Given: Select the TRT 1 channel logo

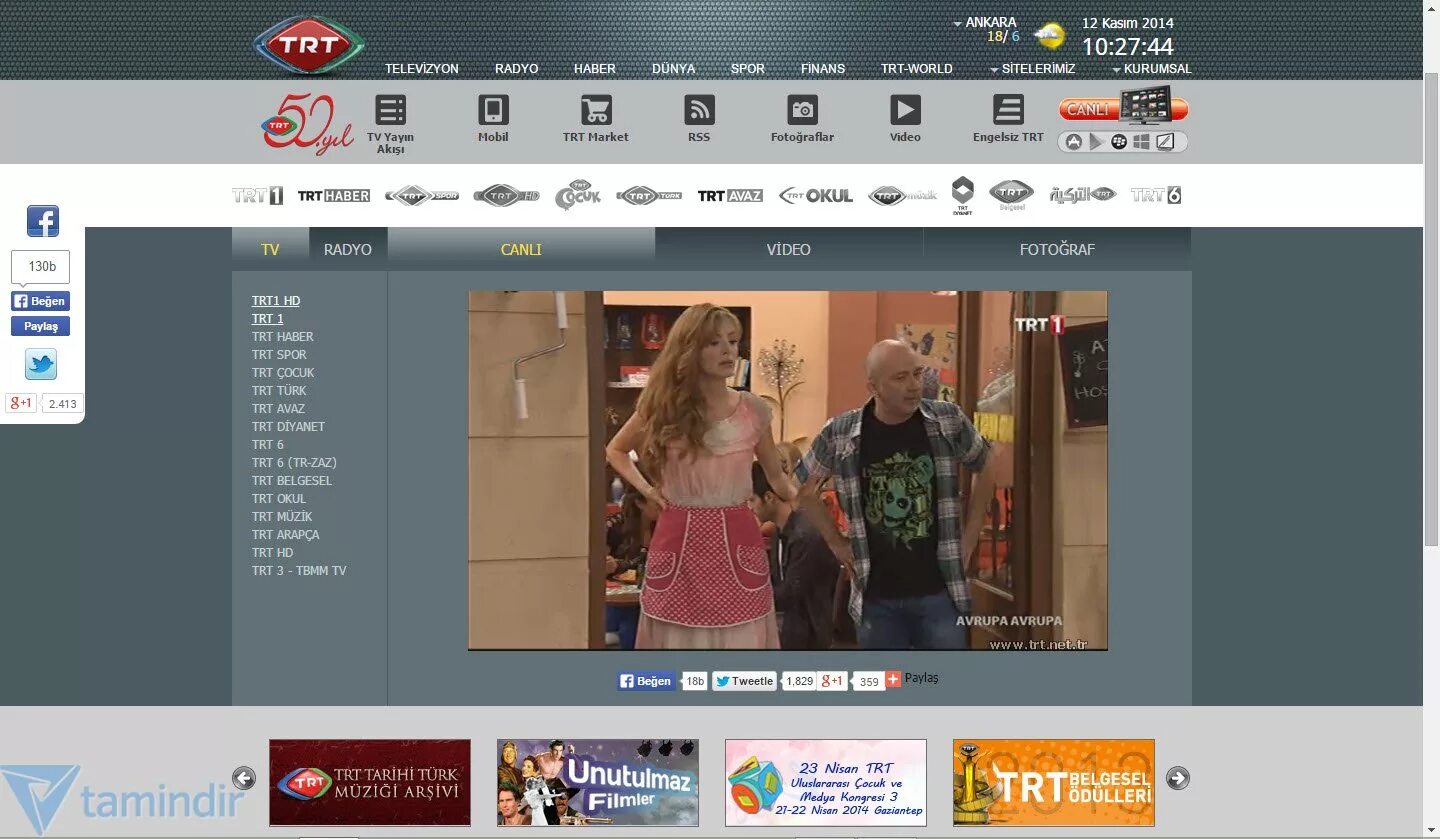Looking at the screenshot, I should tap(257, 195).
